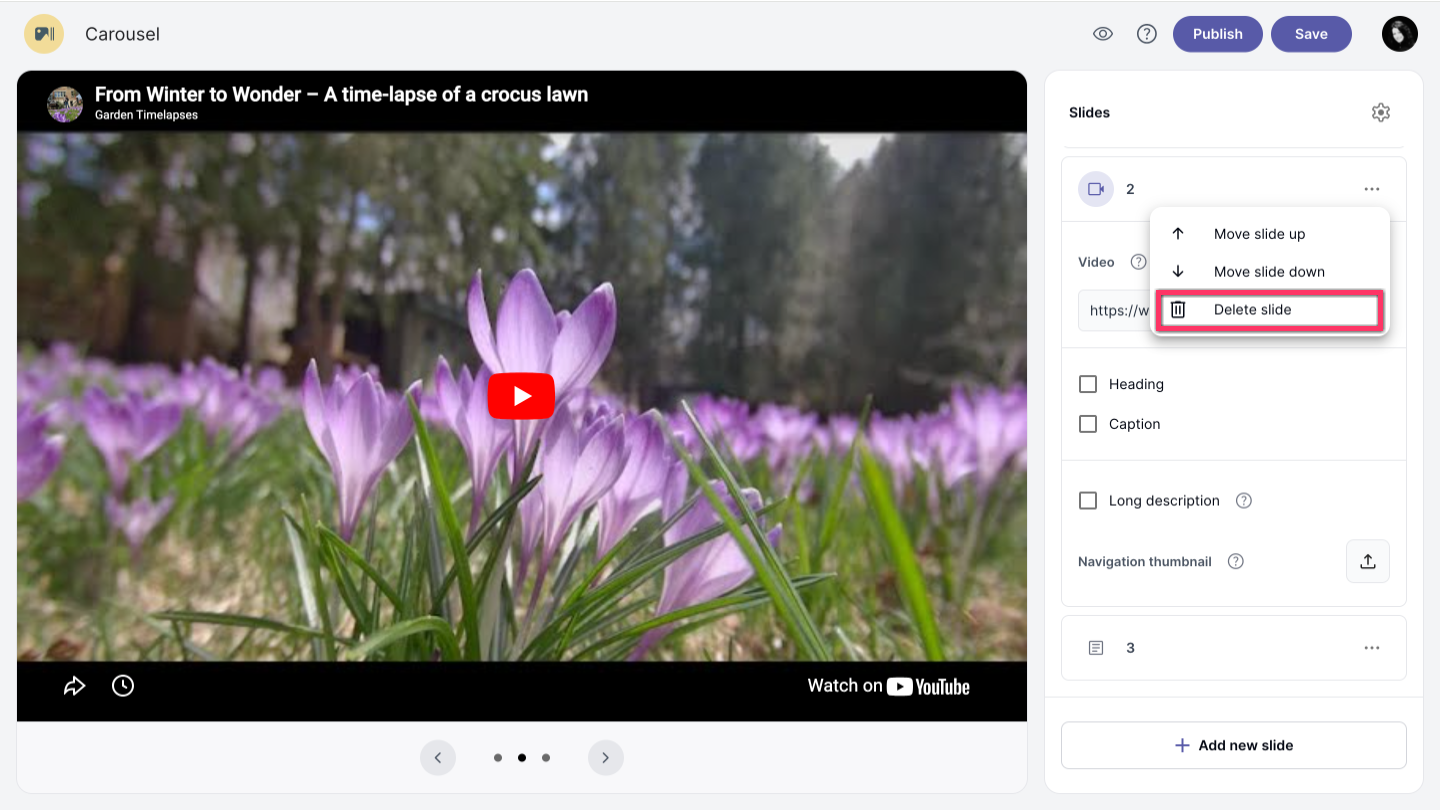
Task: Enable the Heading checkbox
Action: pyautogui.click(x=1088, y=384)
